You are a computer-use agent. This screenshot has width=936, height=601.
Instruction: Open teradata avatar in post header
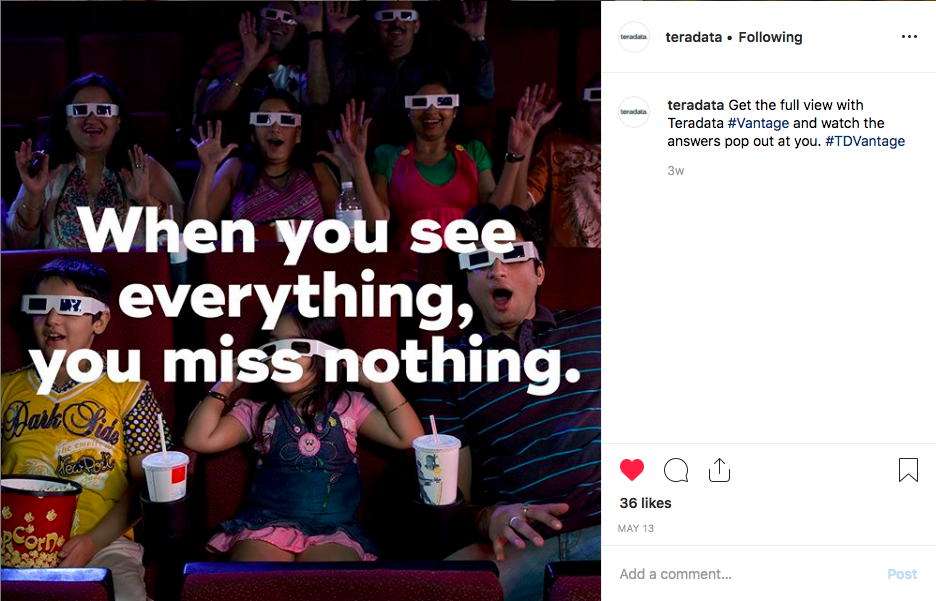[x=633, y=37]
